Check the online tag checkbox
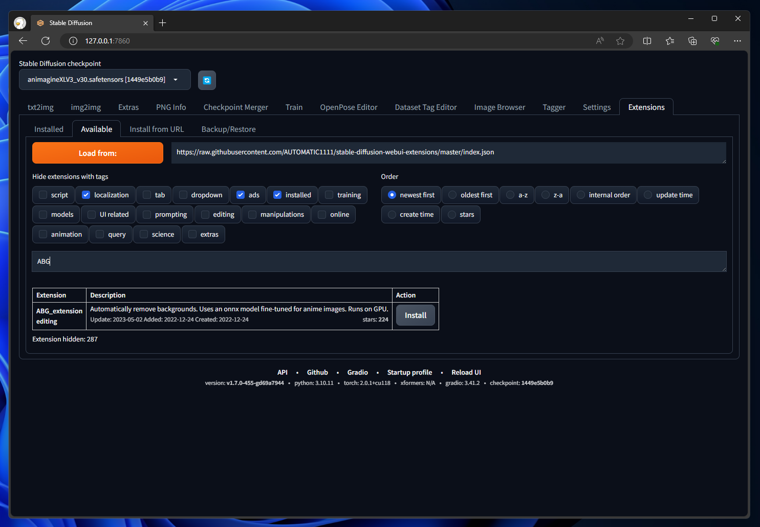This screenshot has width=760, height=527. [x=322, y=214]
